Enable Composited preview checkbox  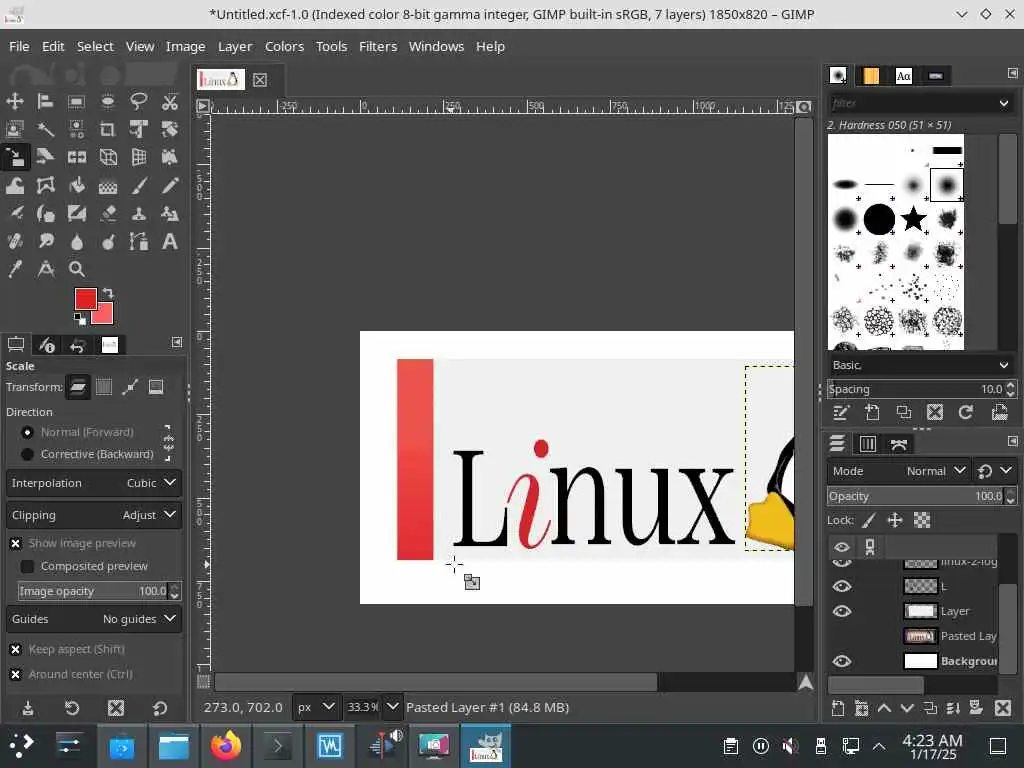27,566
